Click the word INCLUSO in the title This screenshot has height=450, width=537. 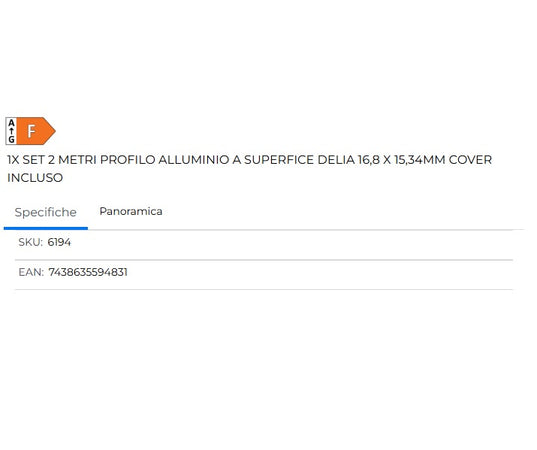tap(35, 178)
